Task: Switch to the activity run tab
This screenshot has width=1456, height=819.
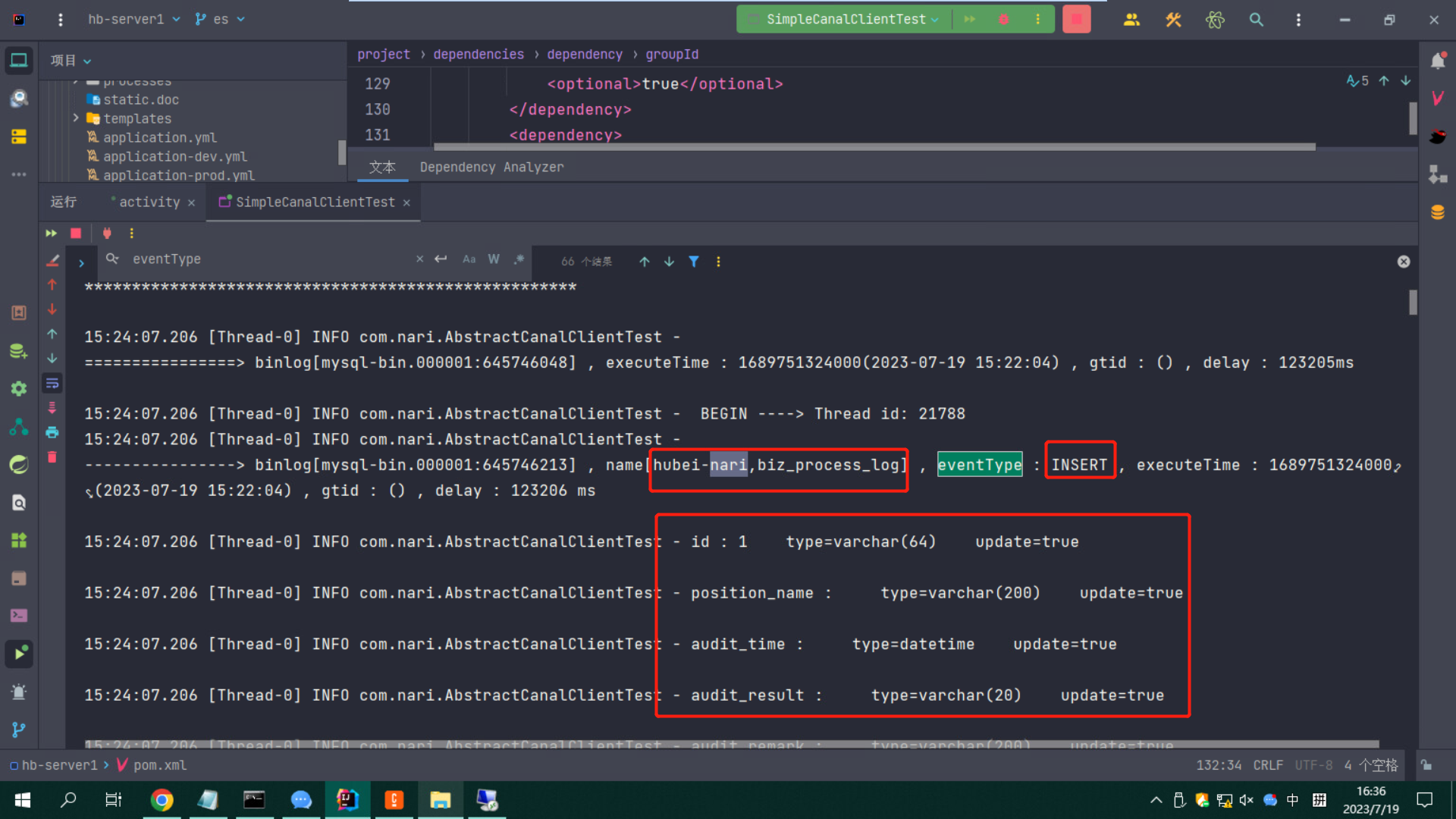Action: click(x=149, y=202)
